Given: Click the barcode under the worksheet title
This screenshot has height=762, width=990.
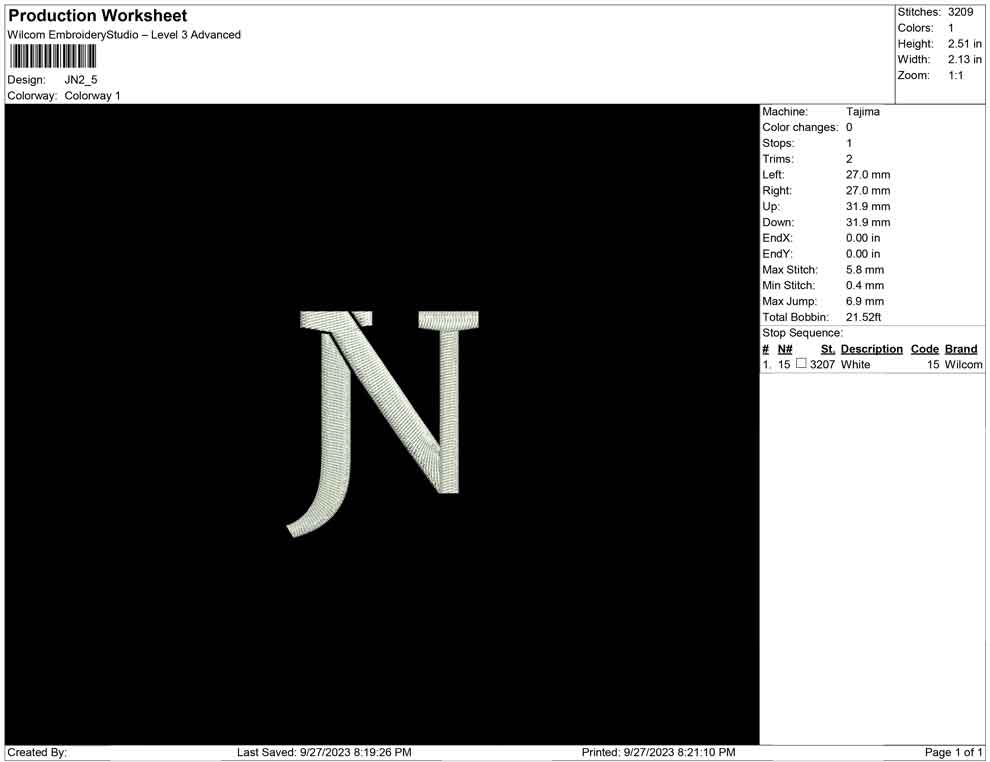Looking at the screenshot, I should (53, 56).
